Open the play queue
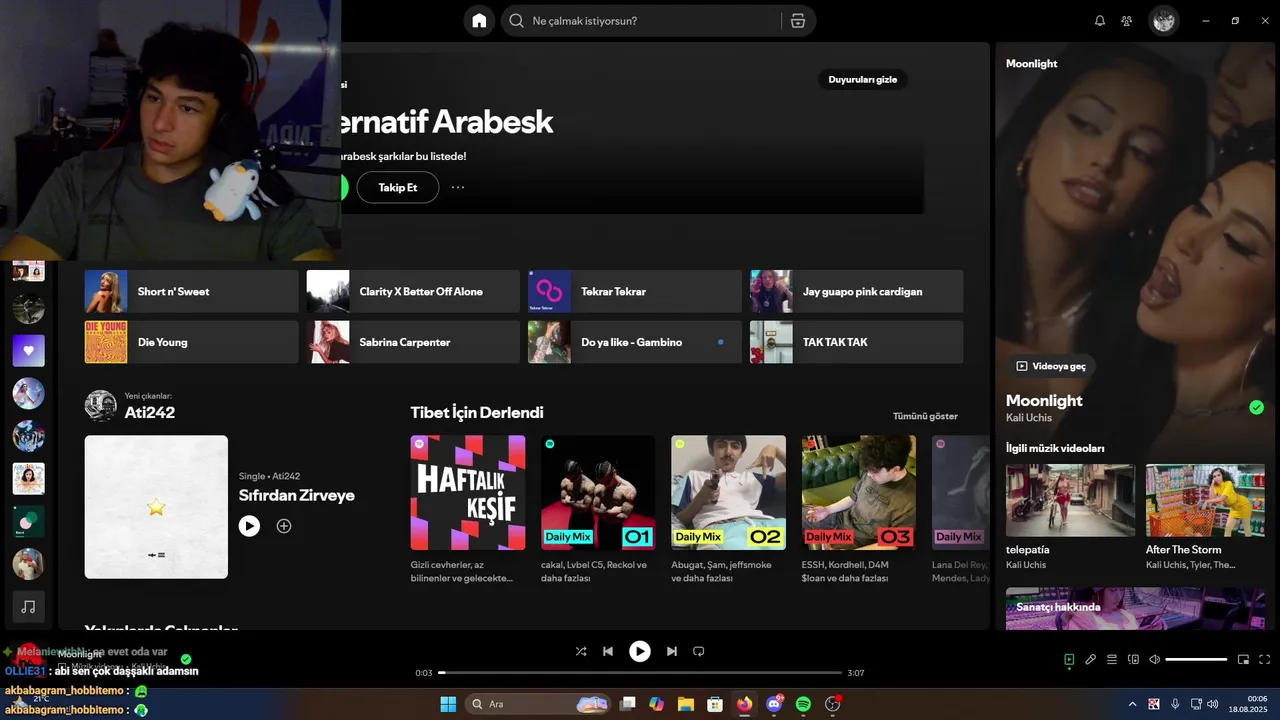 (1112, 660)
